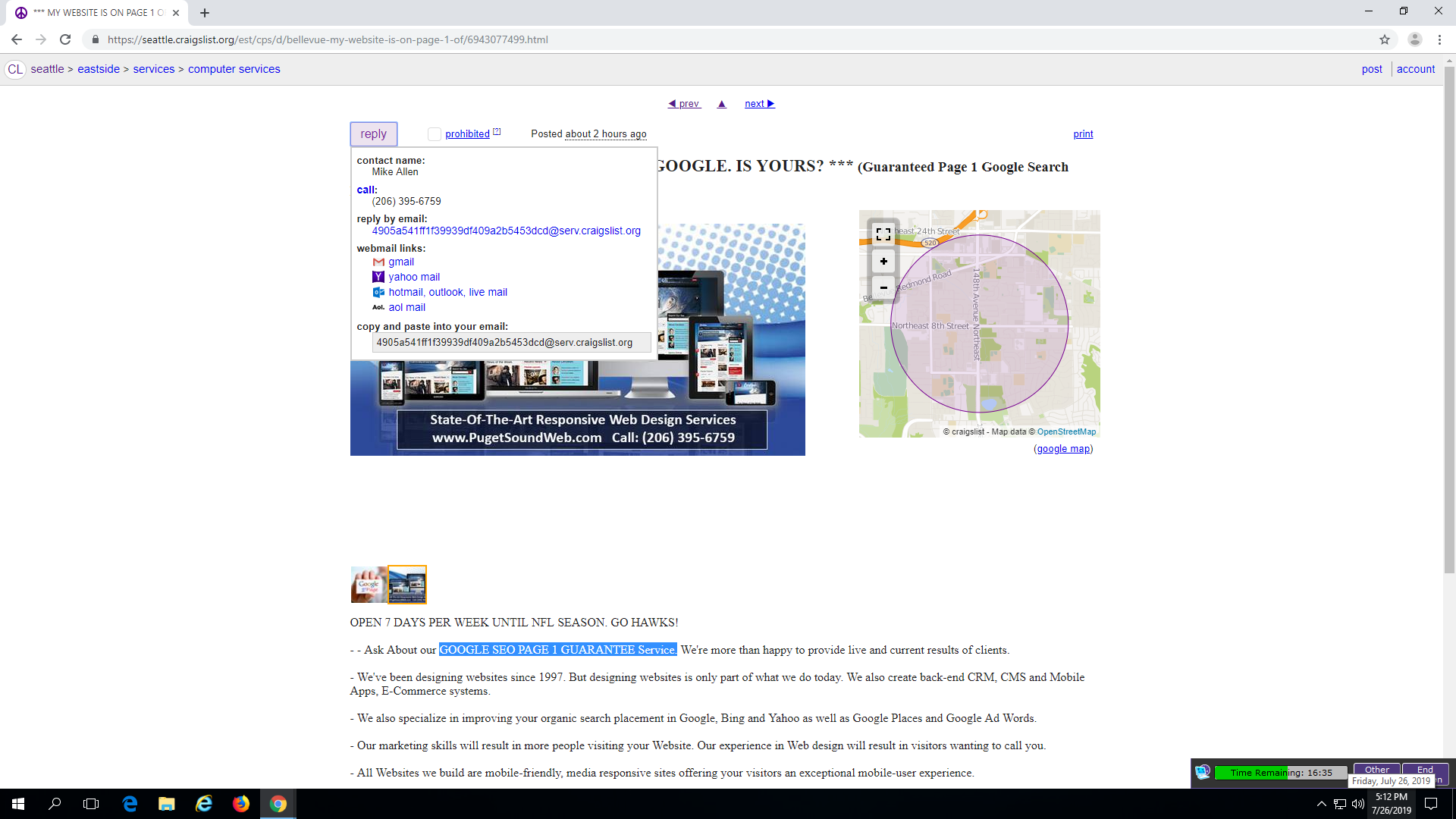This screenshot has width=1456, height=819.
Task: Click the map fullscreen icon
Action: point(883,234)
